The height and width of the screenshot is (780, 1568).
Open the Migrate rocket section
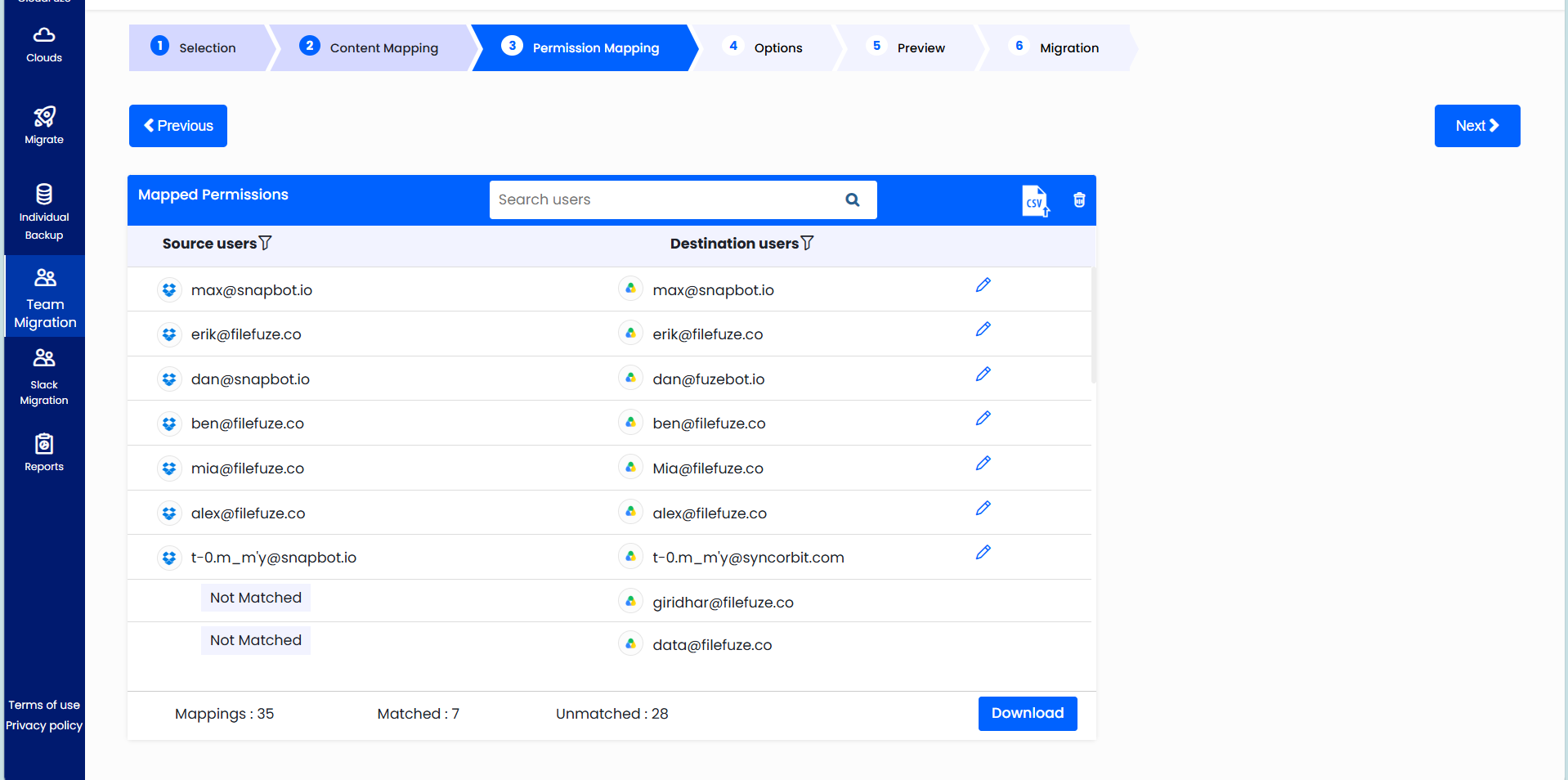coord(44,125)
